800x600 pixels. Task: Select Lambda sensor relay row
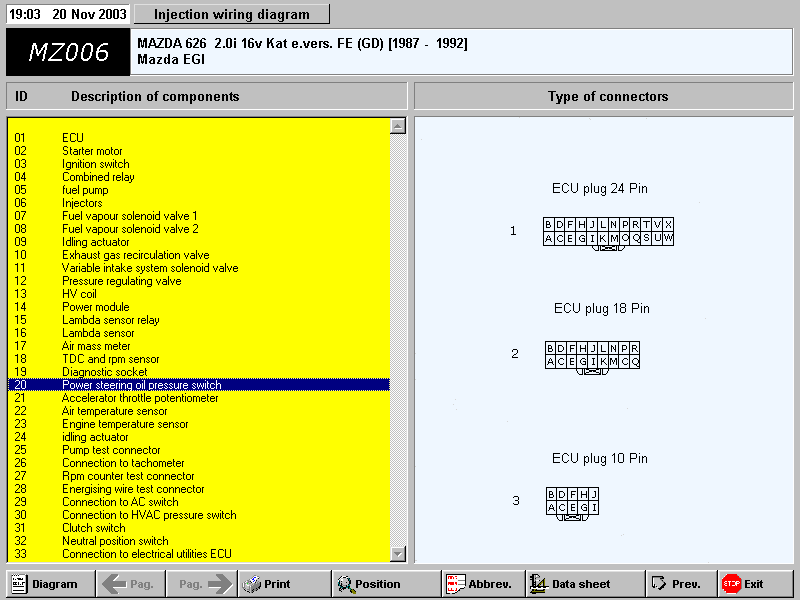pyautogui.click(x=199, y=320)
